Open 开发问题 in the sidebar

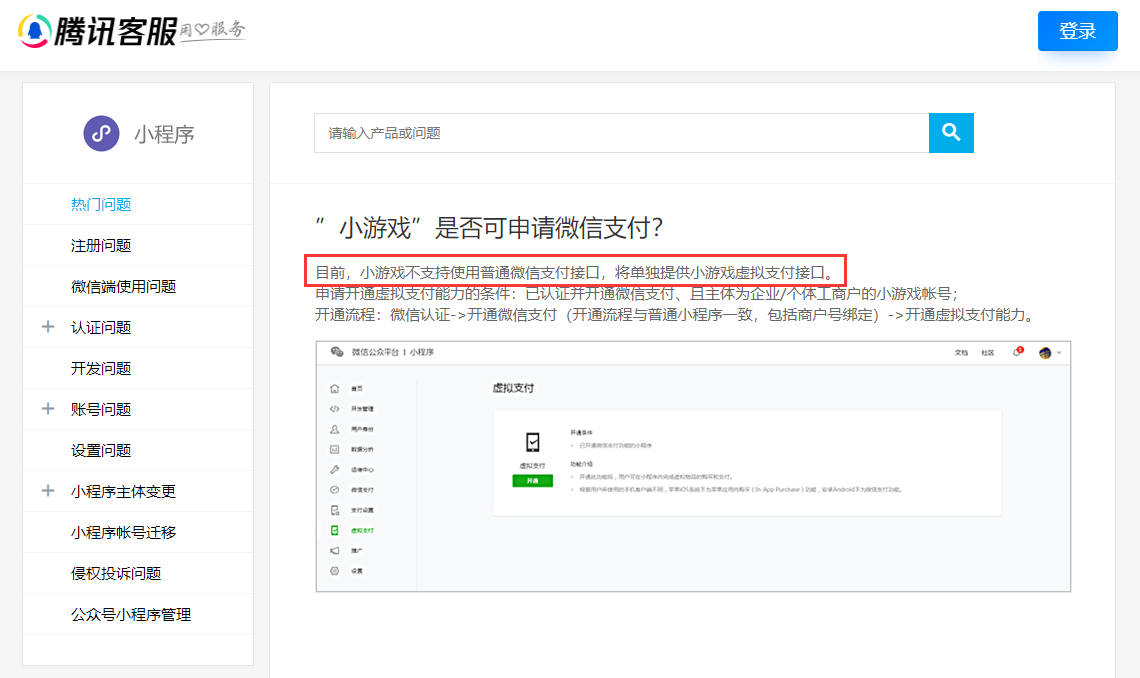(101, 368)
